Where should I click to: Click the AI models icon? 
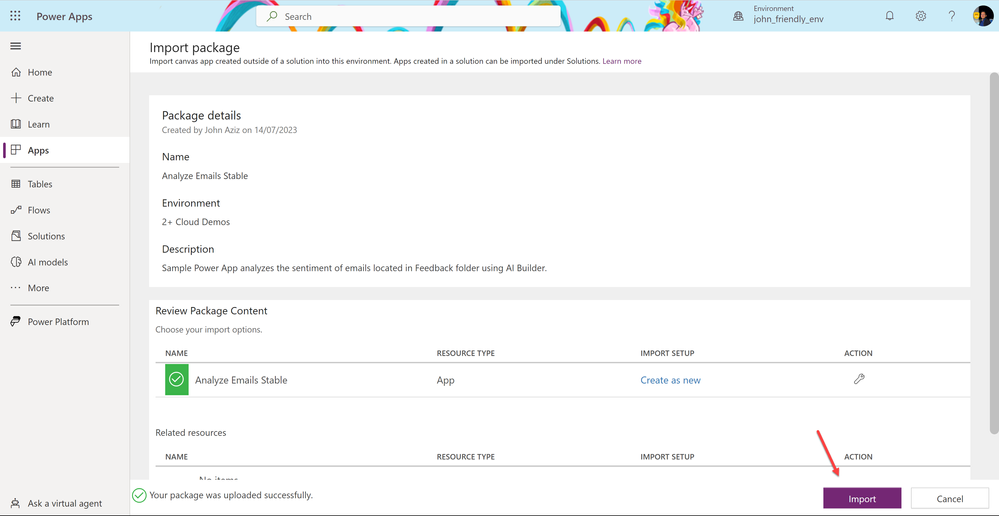coord(17,262)
